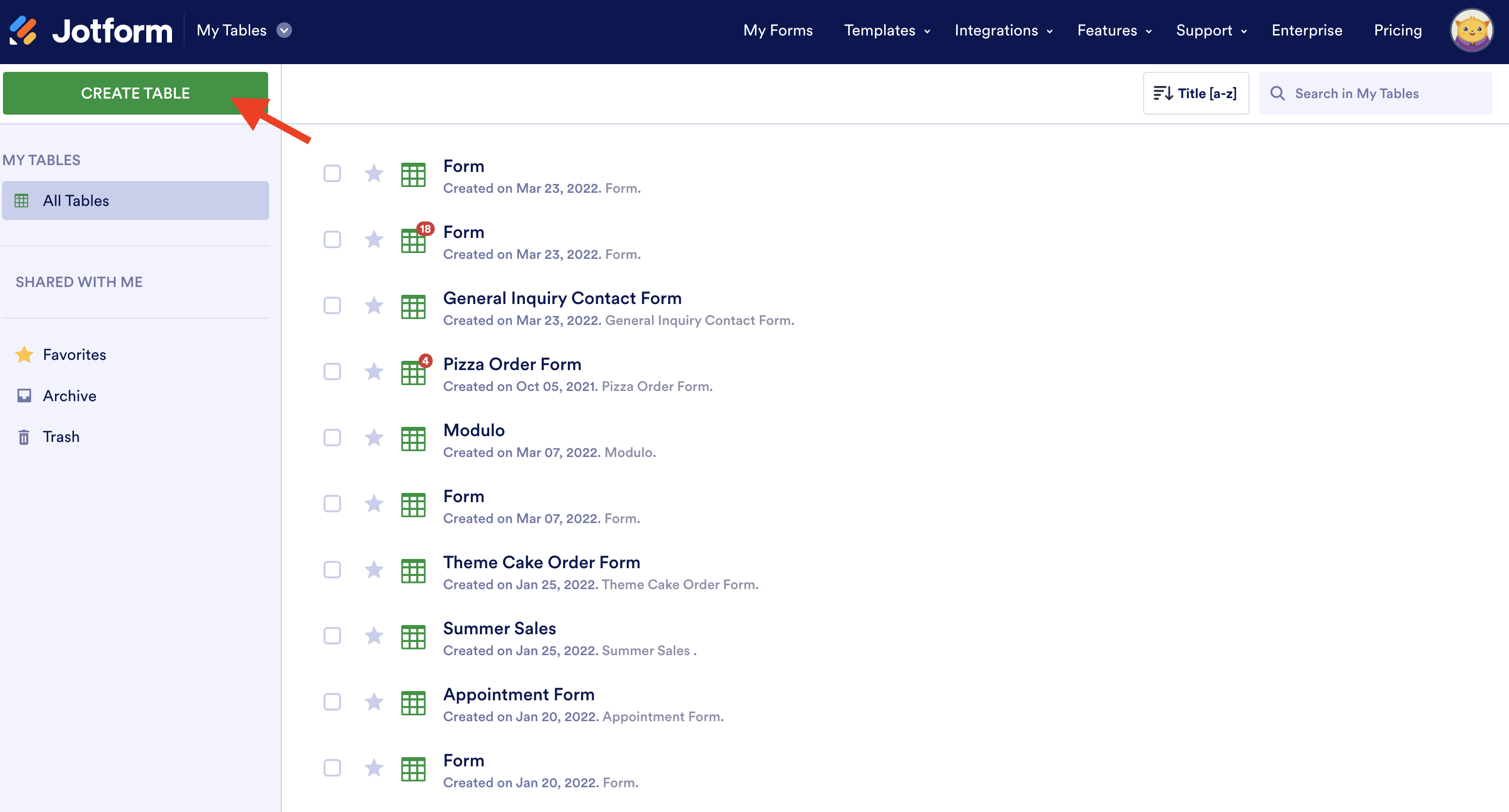
Task: Click the Favorites gold star icon
Action: (23, 355)
